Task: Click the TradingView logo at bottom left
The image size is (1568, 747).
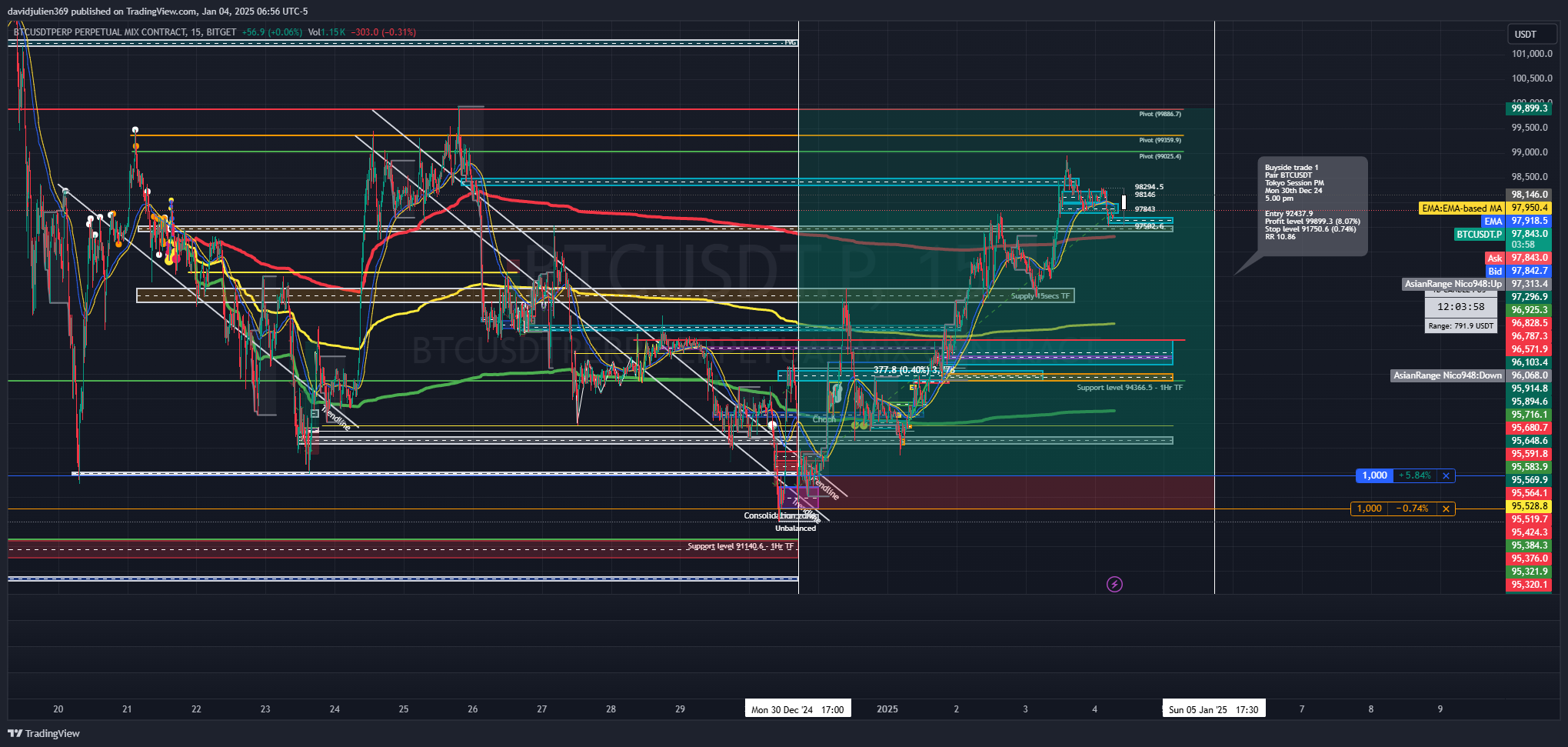Action: 44,733
